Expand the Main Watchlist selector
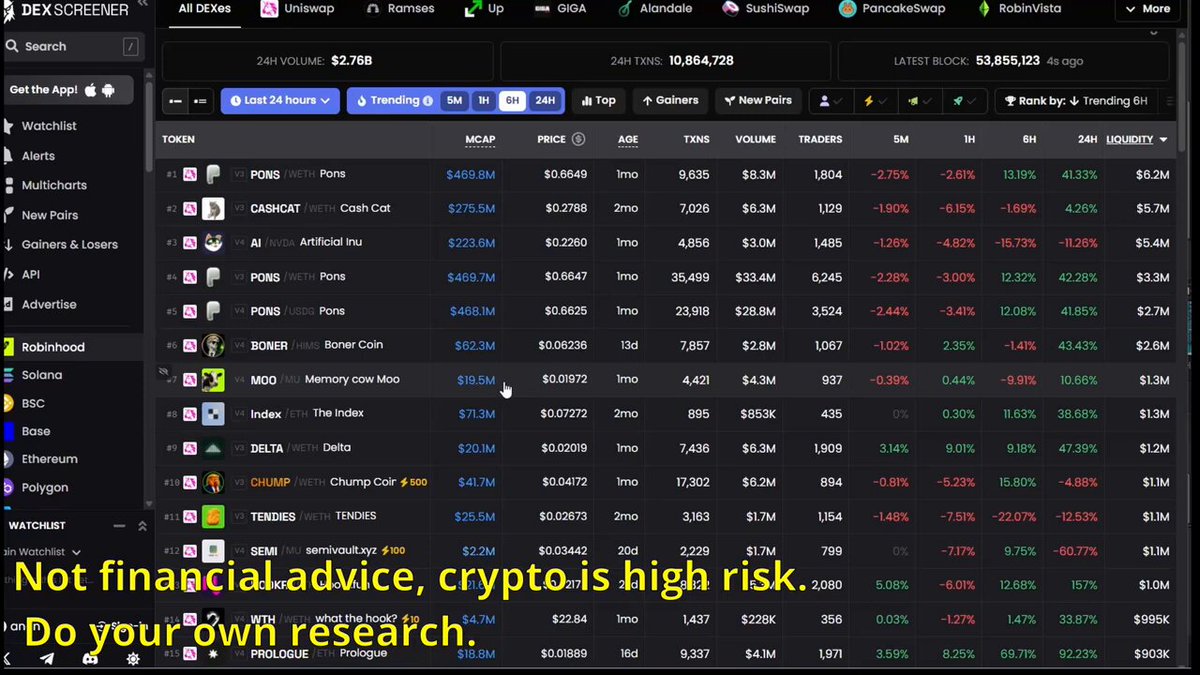 43,552
